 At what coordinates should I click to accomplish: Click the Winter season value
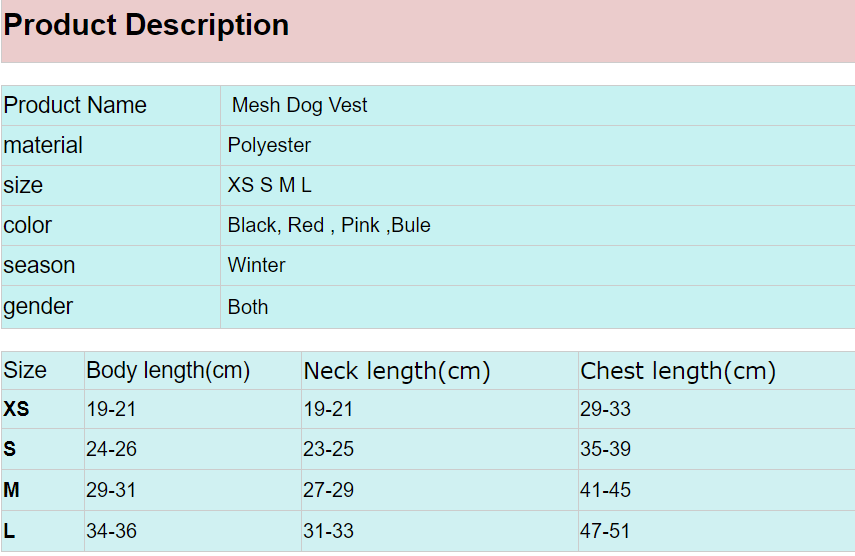pos(256,265)
